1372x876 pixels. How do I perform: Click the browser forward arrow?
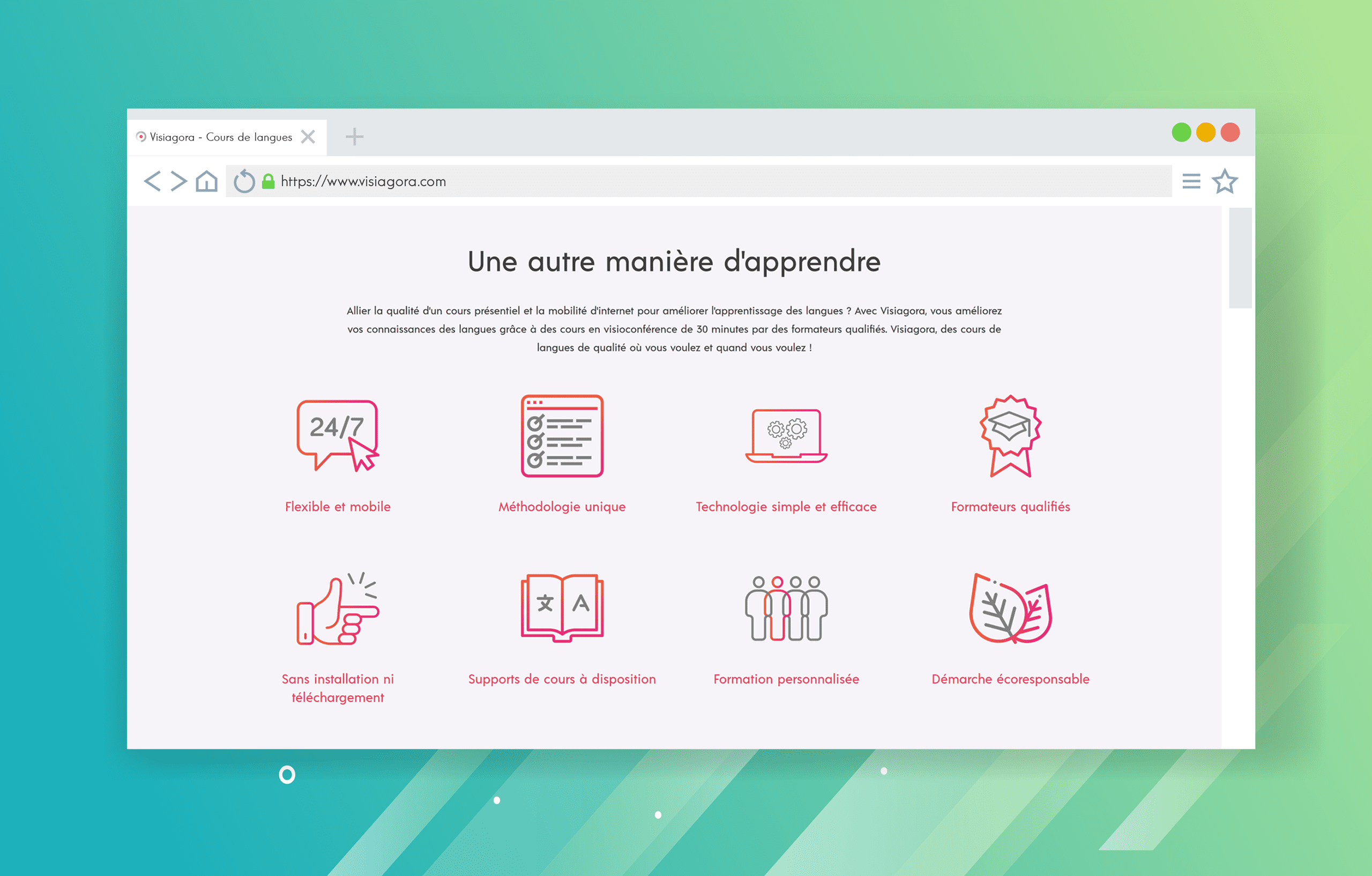[x=178, y=181]
